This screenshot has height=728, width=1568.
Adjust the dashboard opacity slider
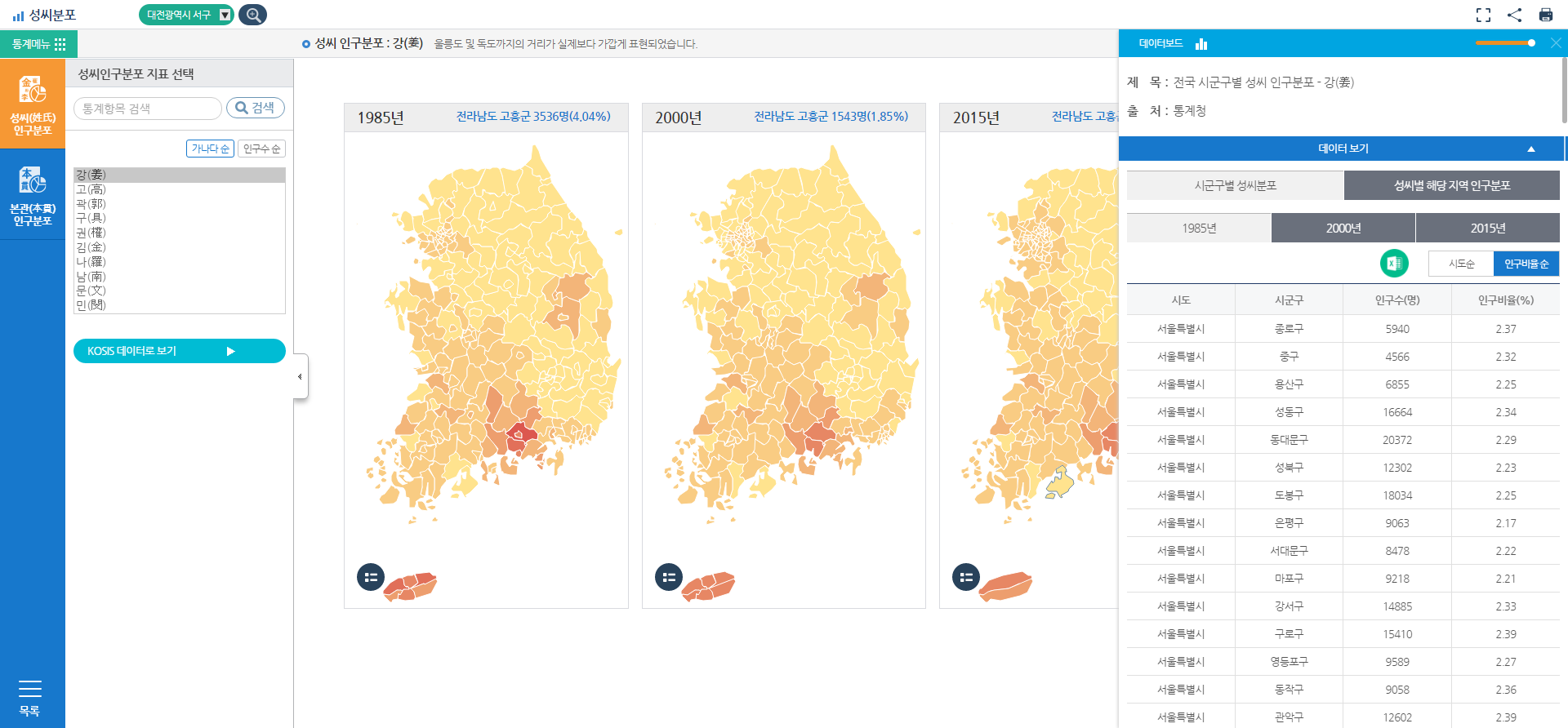pos(1530,42)
